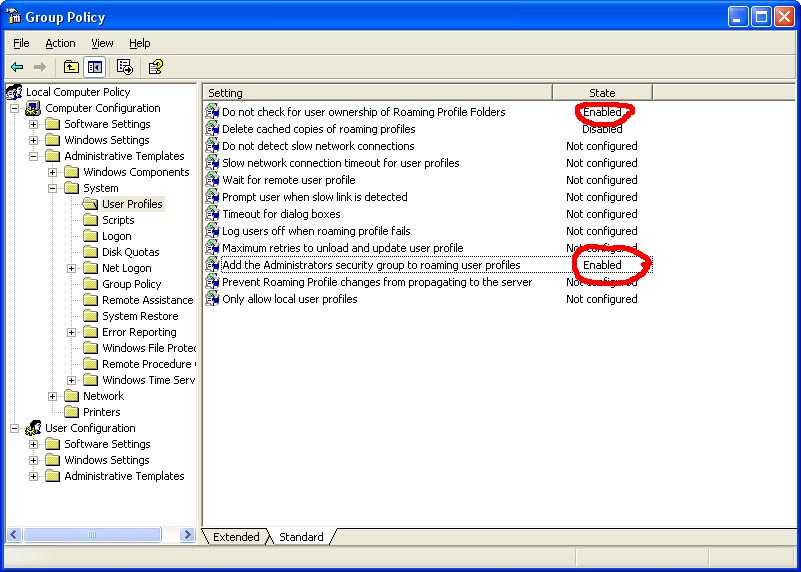Click the Export List toolbar icon

pos(125,67)
